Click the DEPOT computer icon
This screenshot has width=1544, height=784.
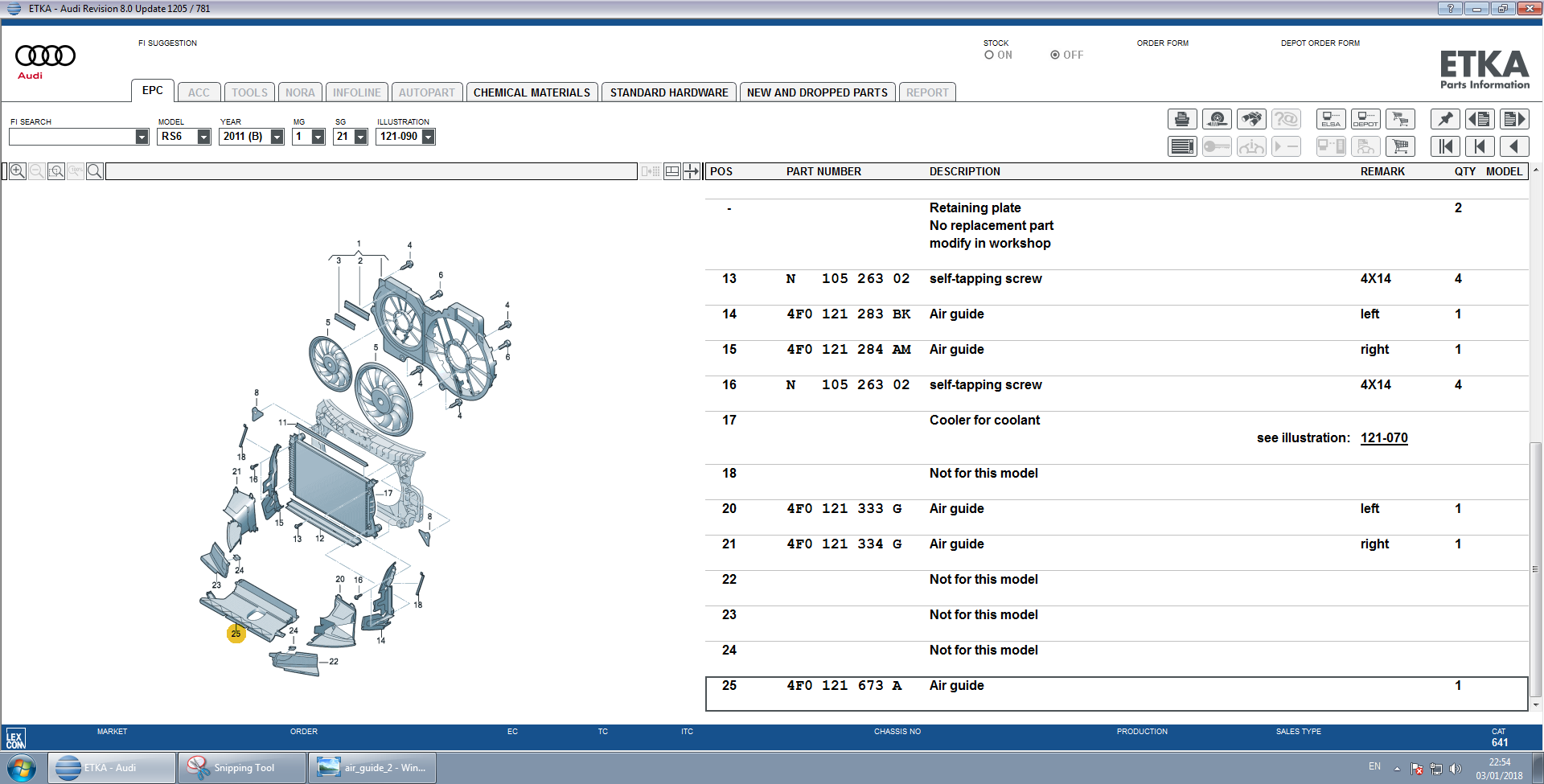pyautogui.click(x=1365, y=119)
